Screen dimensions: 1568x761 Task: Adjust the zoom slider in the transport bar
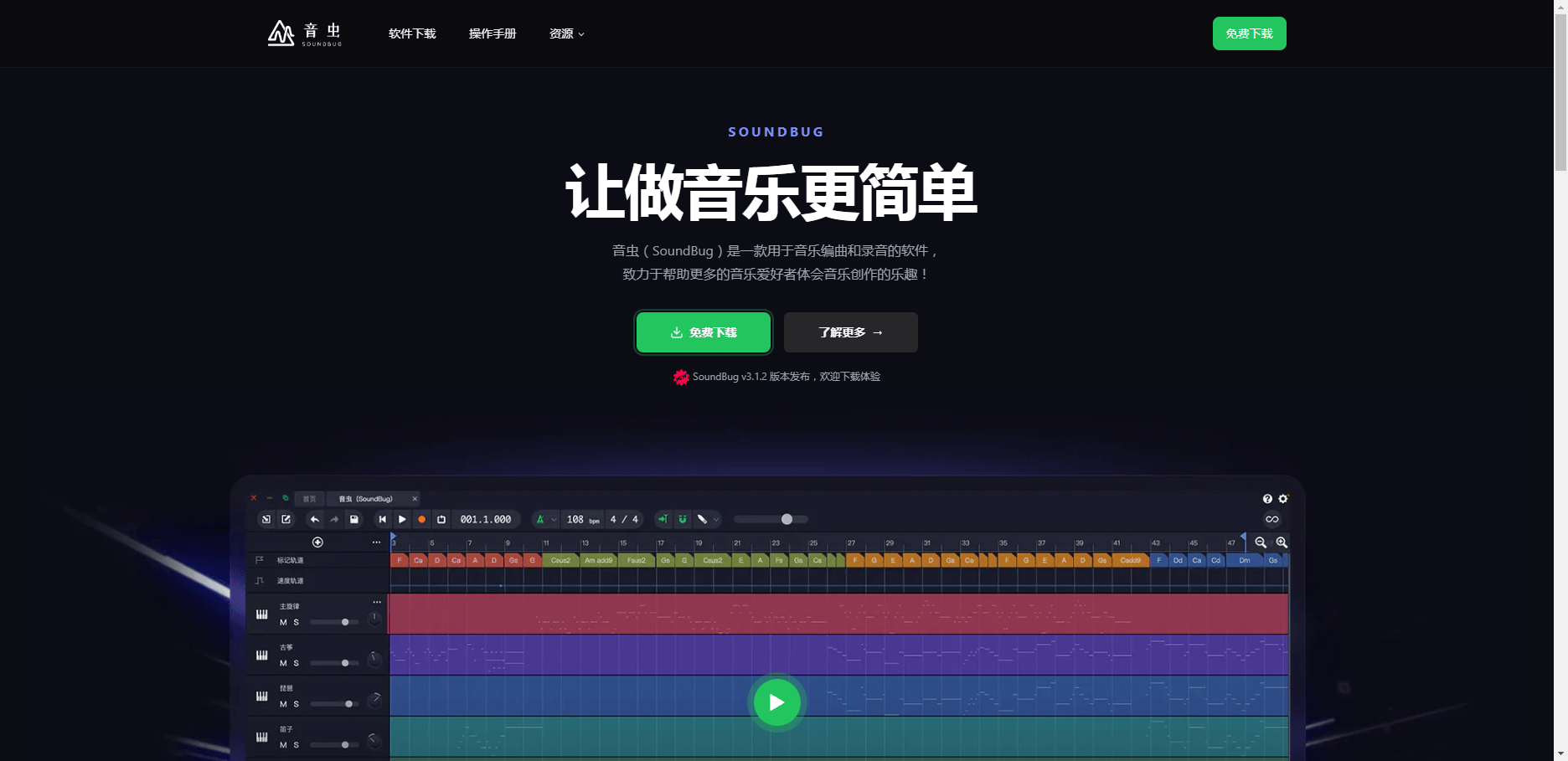click(x=787, y=519)
